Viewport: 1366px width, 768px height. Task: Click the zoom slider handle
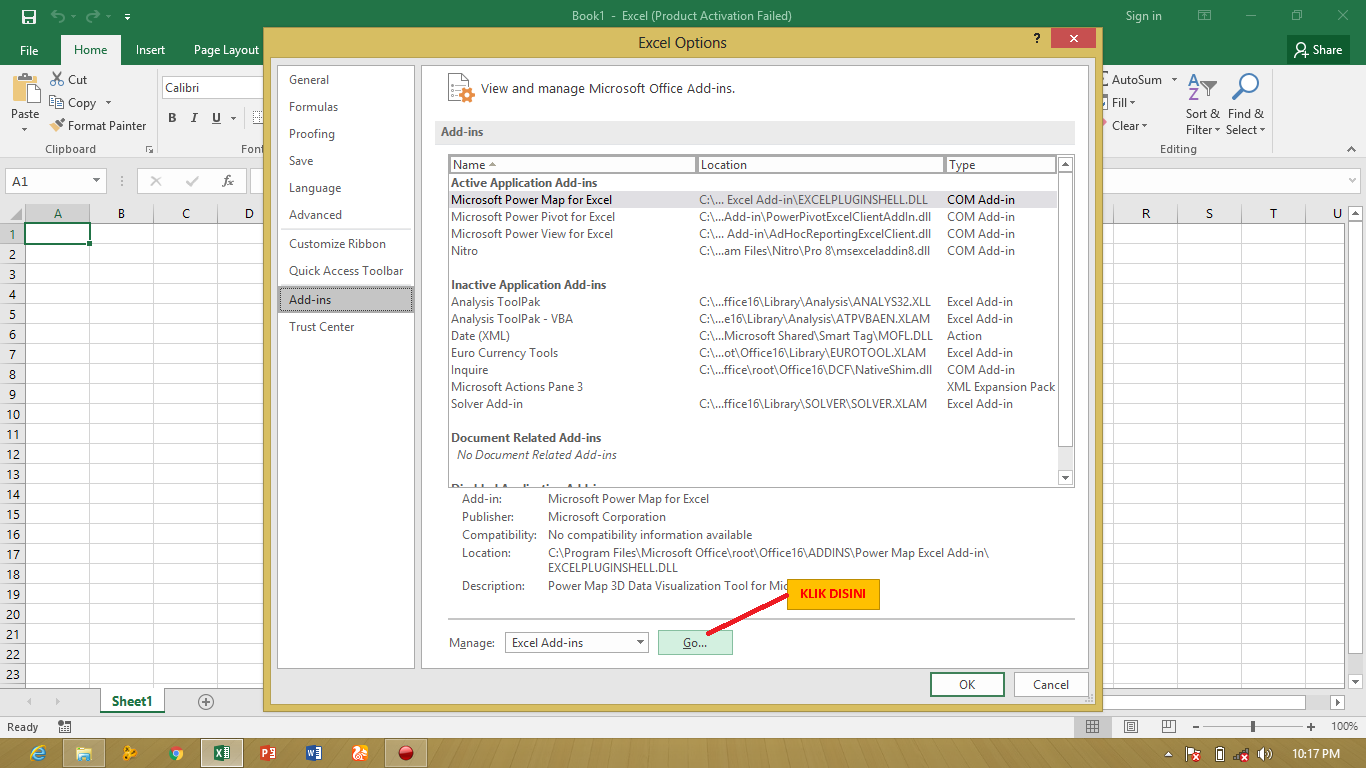pyautogui.click(x=1253, y=727)
